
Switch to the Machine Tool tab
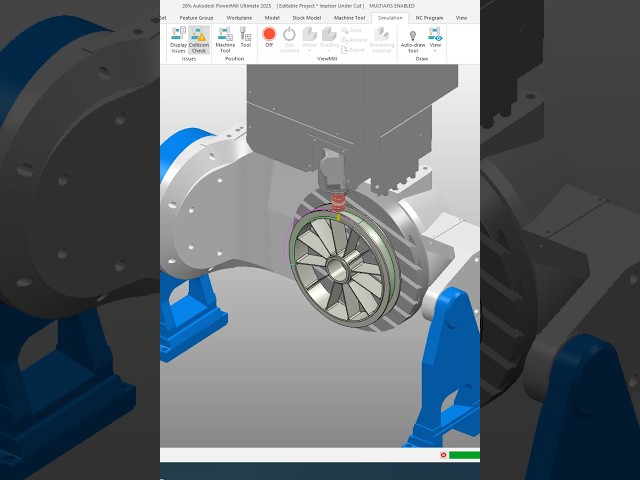tap(349, 18)
